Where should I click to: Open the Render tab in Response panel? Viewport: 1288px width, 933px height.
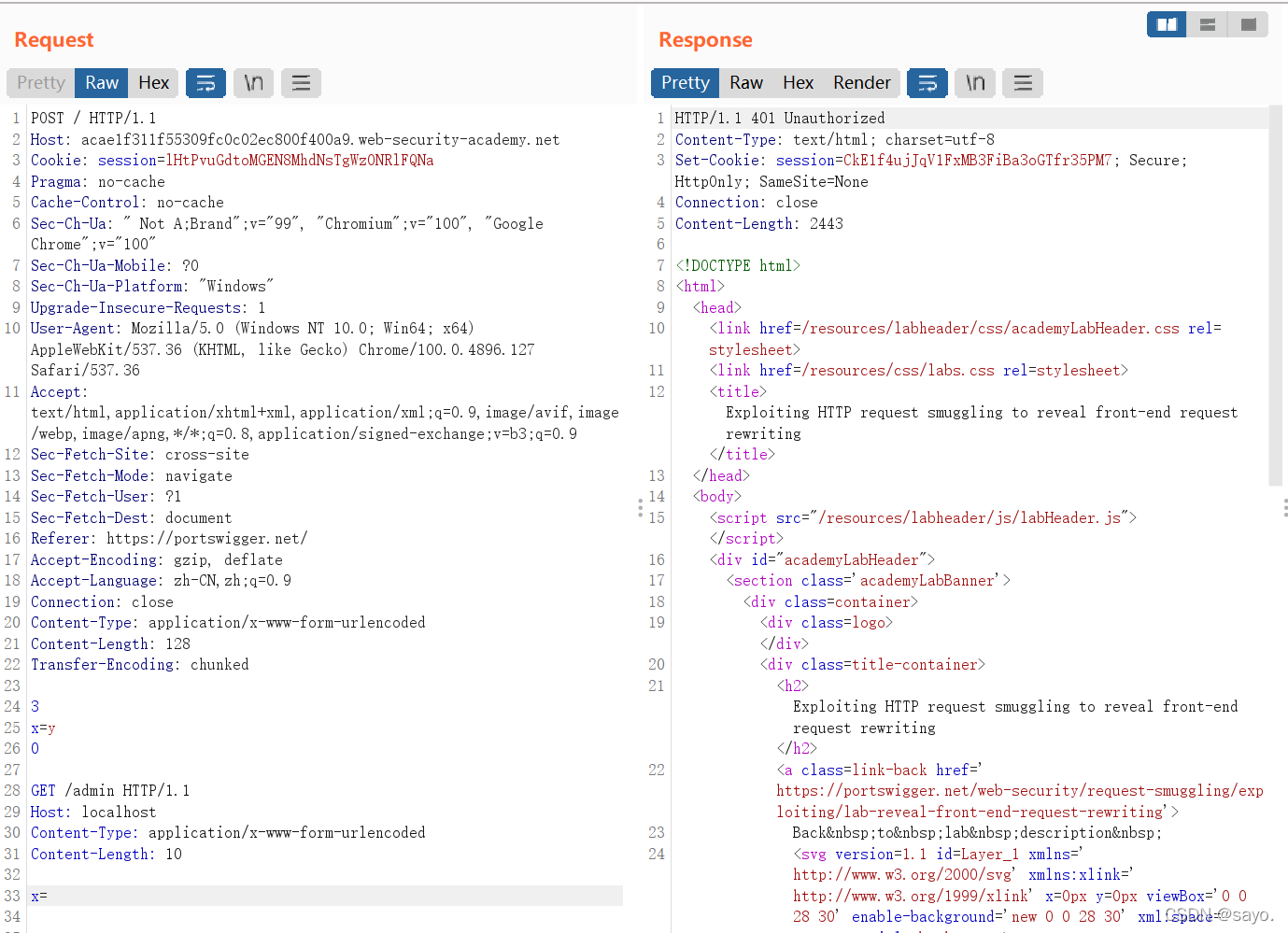tap(862, 83)
